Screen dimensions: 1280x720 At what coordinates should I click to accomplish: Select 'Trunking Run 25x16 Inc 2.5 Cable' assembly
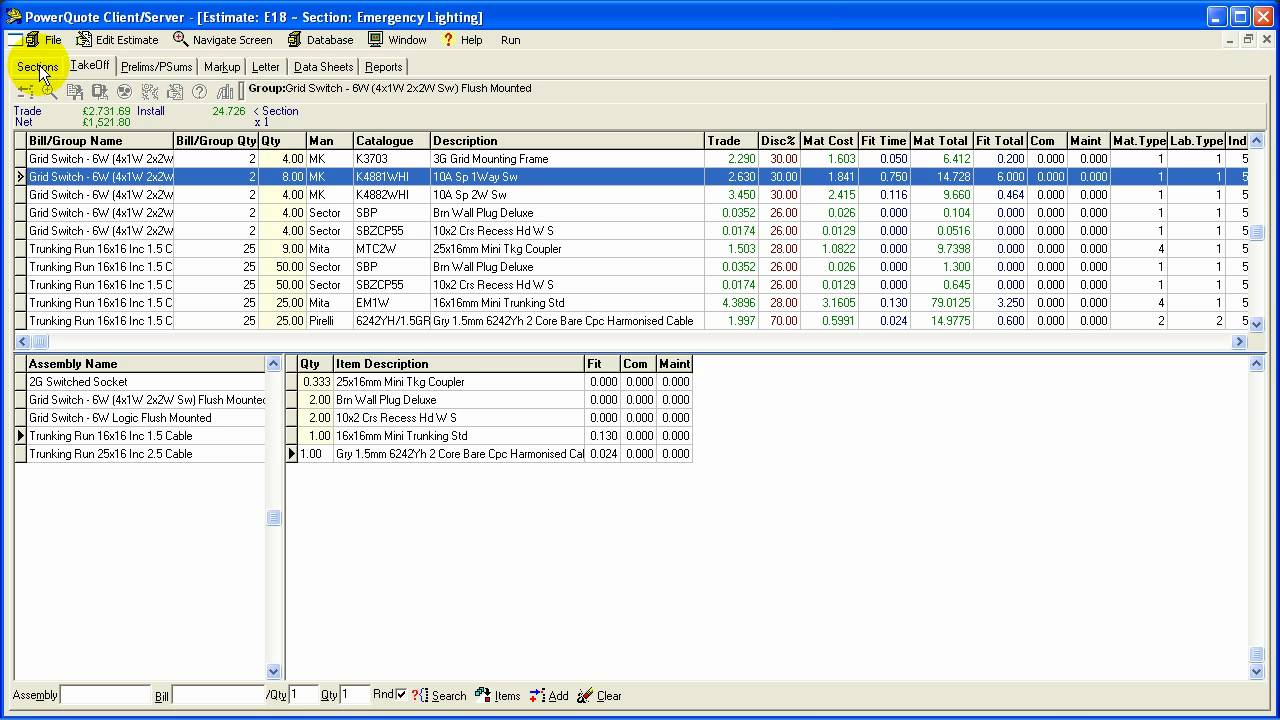click(x=146, y=454)
